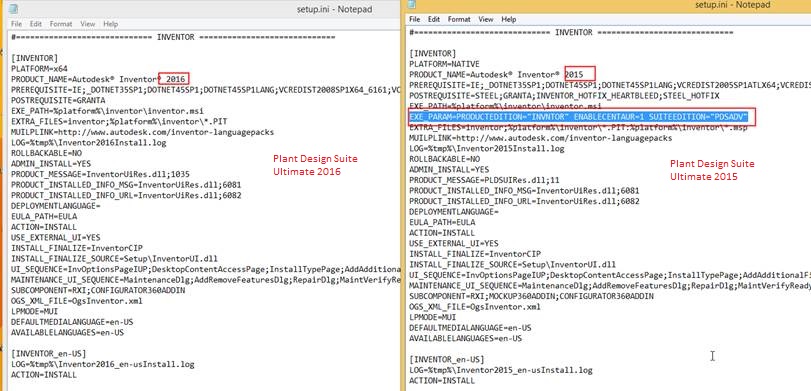Image resolution: width=811 pixels, height=391 pixels.
Task: Click the Notepad icon in the right window title bar
Action: (412, 5)
